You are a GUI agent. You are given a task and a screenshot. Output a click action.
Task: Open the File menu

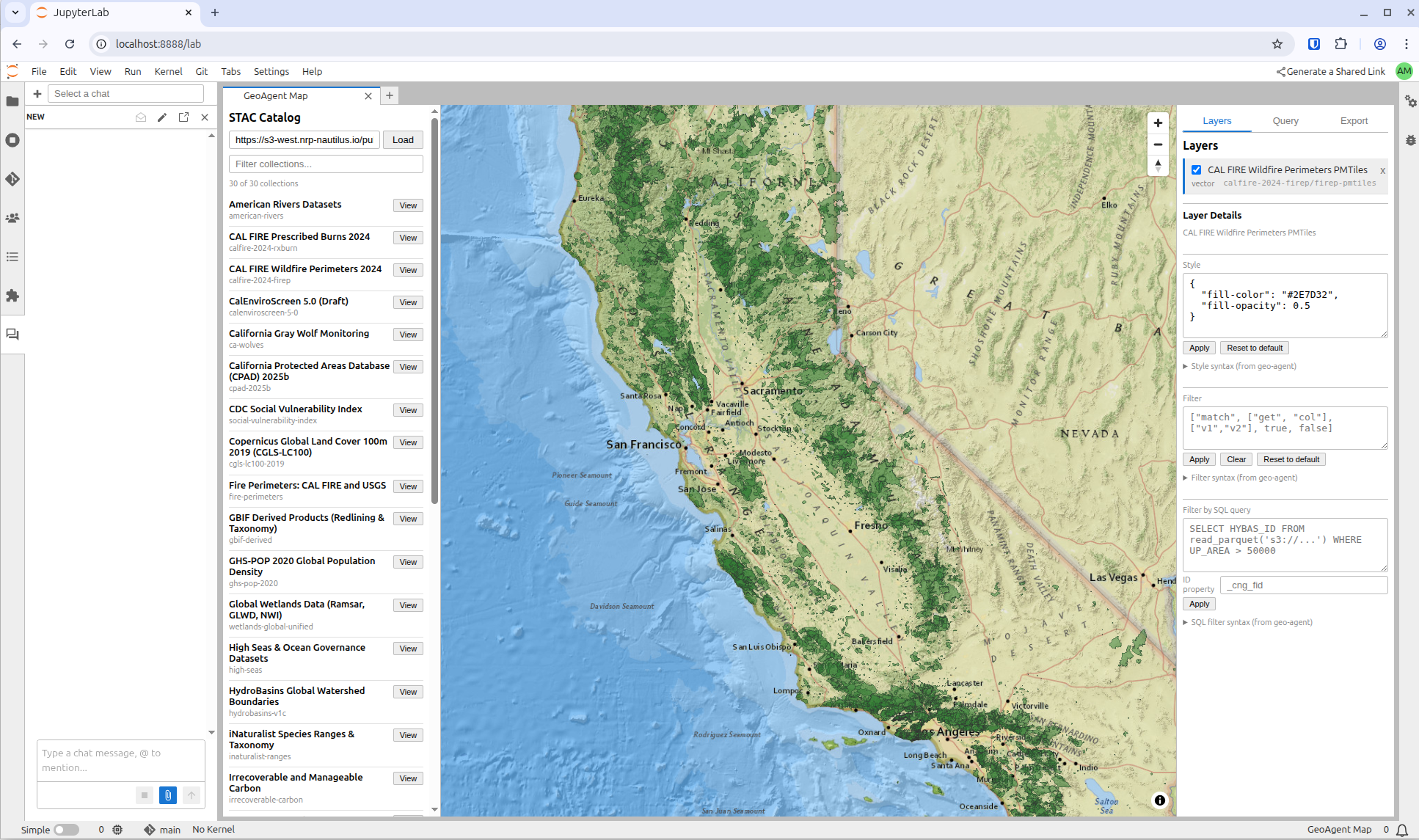click(39, 71)
